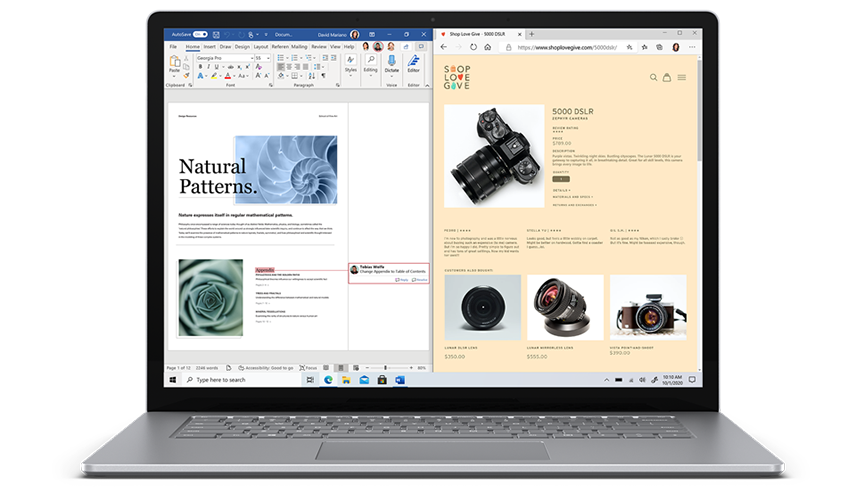Select Center paragraph alignment
The height and width of the screenshot is (492, 864).
tap(289, 67)
